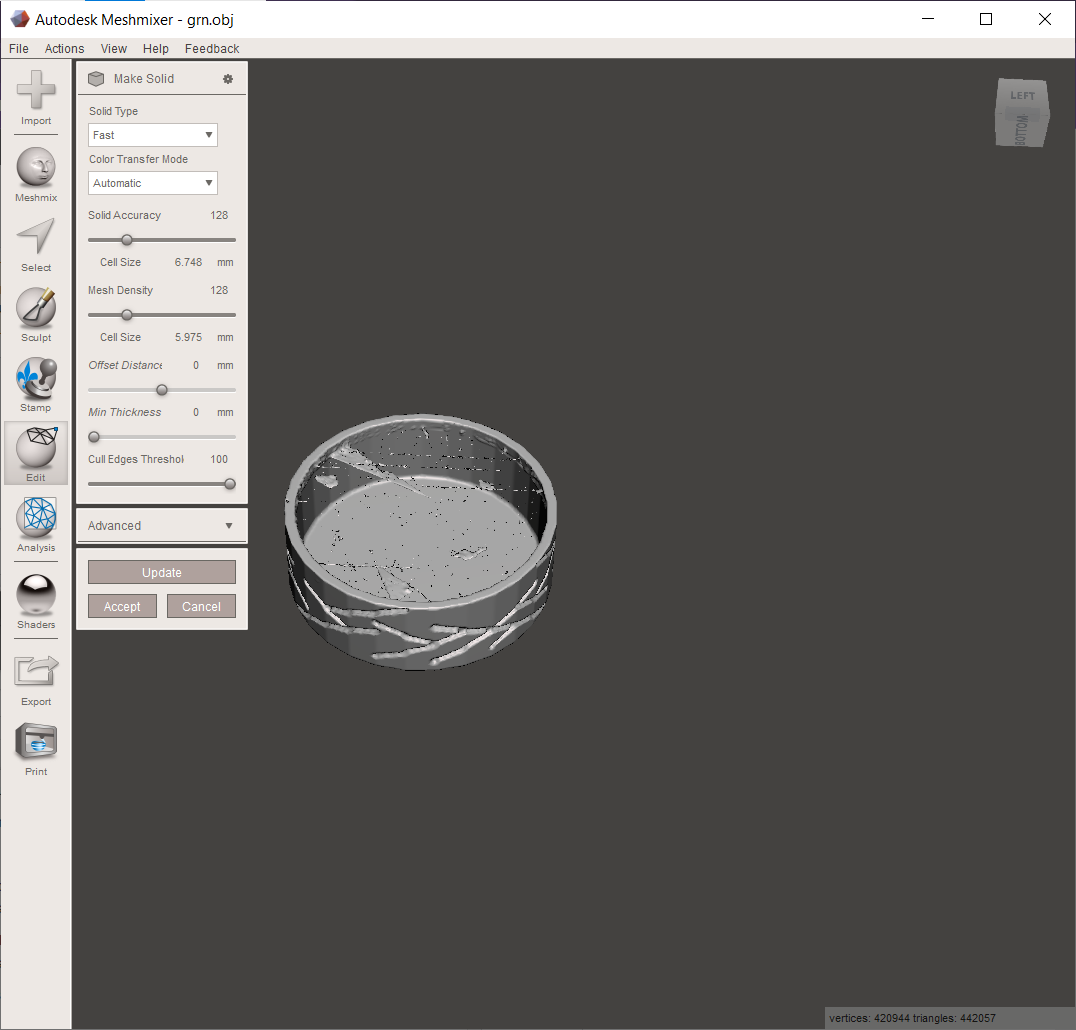Click the LEFT face of the view cube
Viewport: 1076px width, 1030px height.
[x=1022, y=95]
